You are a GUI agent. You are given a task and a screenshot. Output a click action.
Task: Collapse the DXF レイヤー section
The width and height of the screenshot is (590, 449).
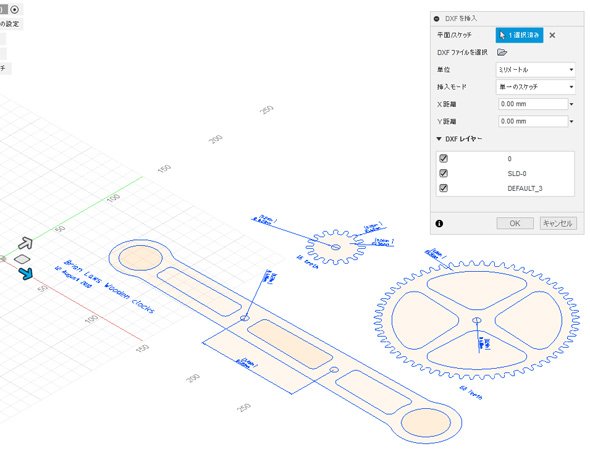click(x=439, y=139)
